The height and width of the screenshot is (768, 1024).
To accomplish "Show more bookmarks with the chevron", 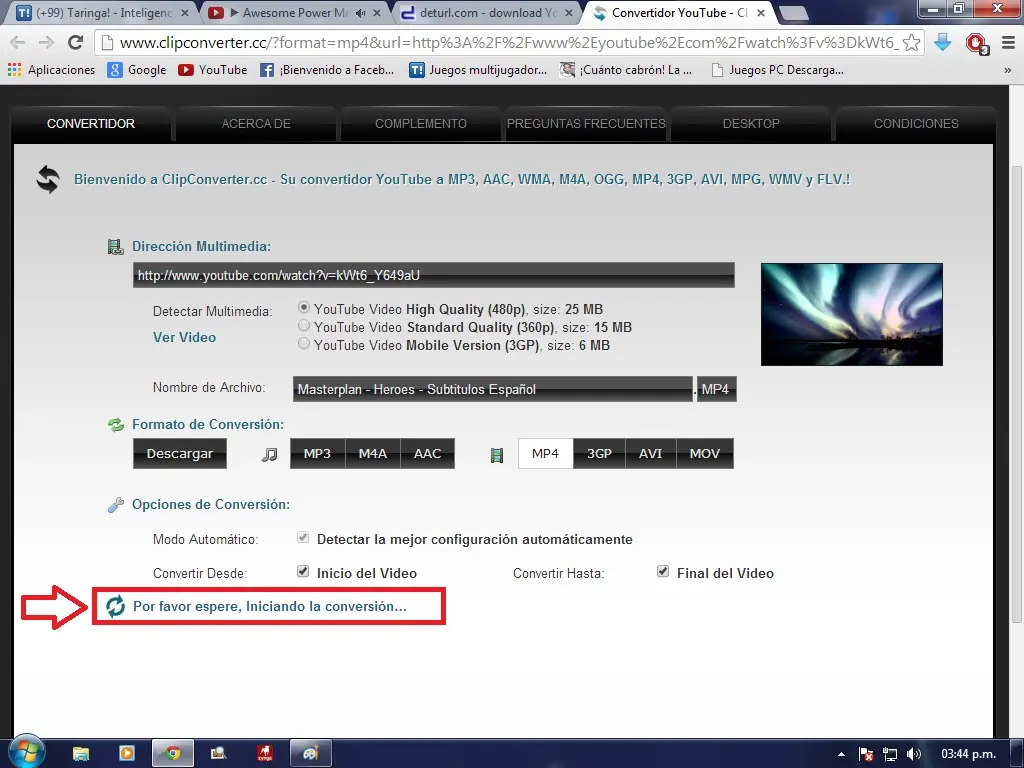I will pos(1008,70).
